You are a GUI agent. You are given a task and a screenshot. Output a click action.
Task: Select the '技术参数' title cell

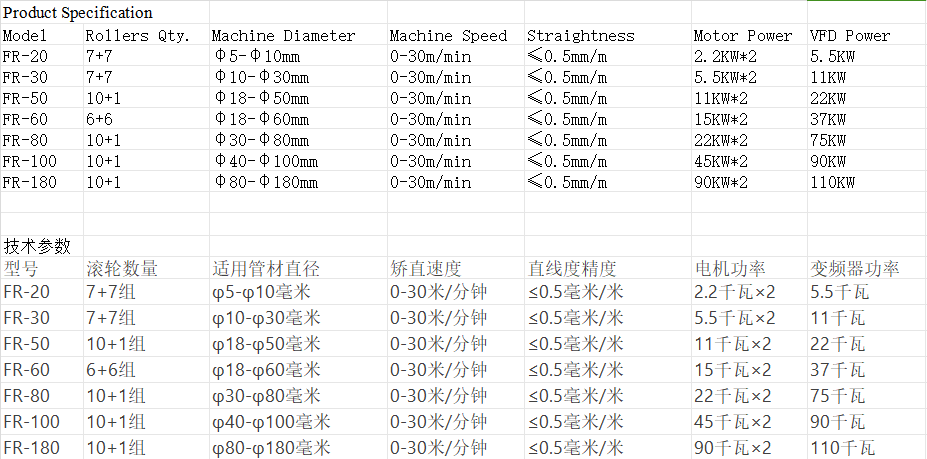tap(38, 246)
